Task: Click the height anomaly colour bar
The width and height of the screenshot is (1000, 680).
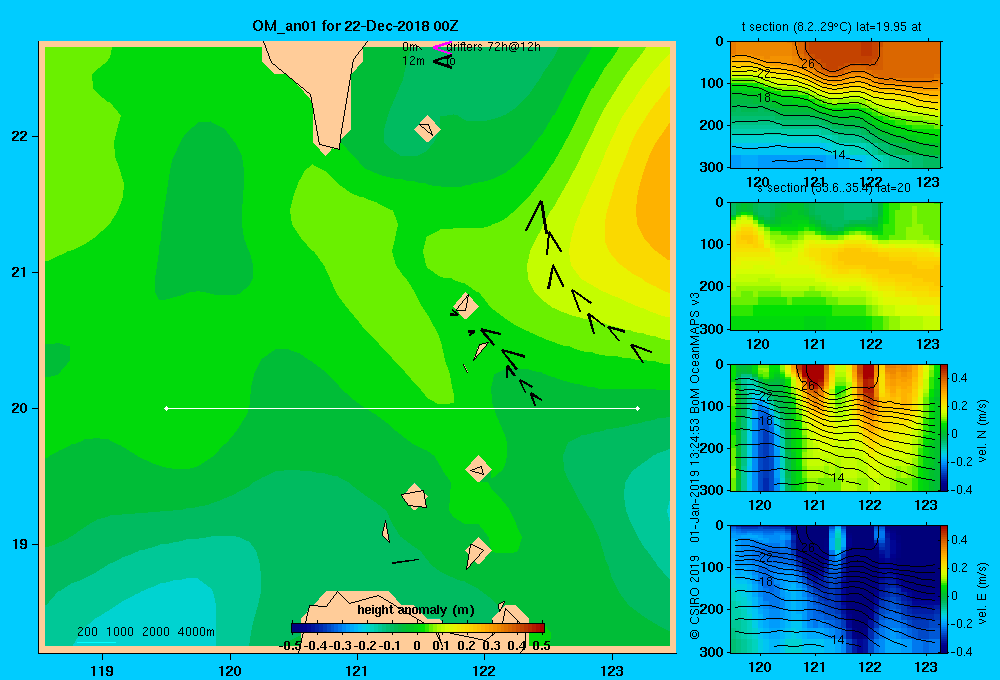Action: tap(418, 628)
